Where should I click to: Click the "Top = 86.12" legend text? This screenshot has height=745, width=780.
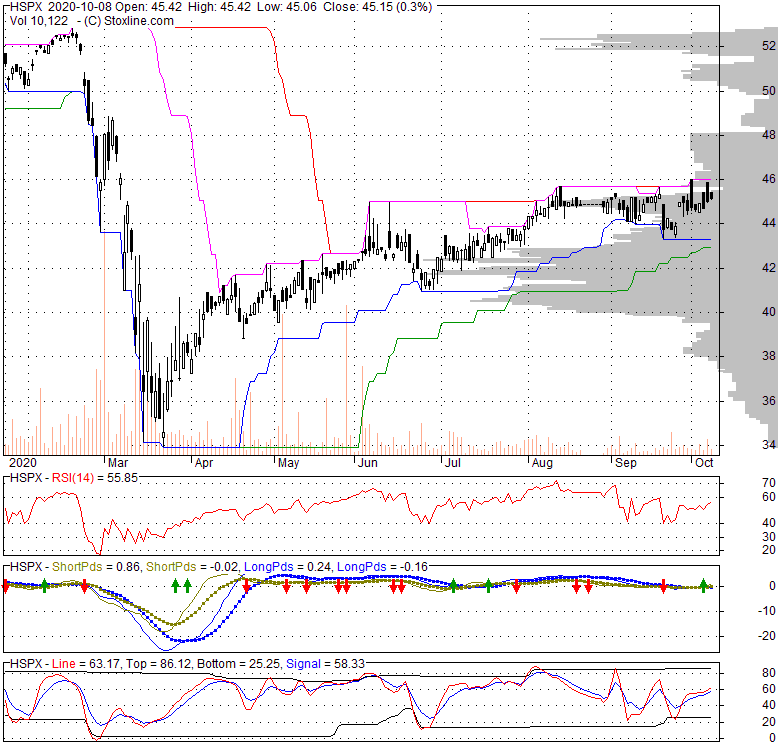[159, 664]
